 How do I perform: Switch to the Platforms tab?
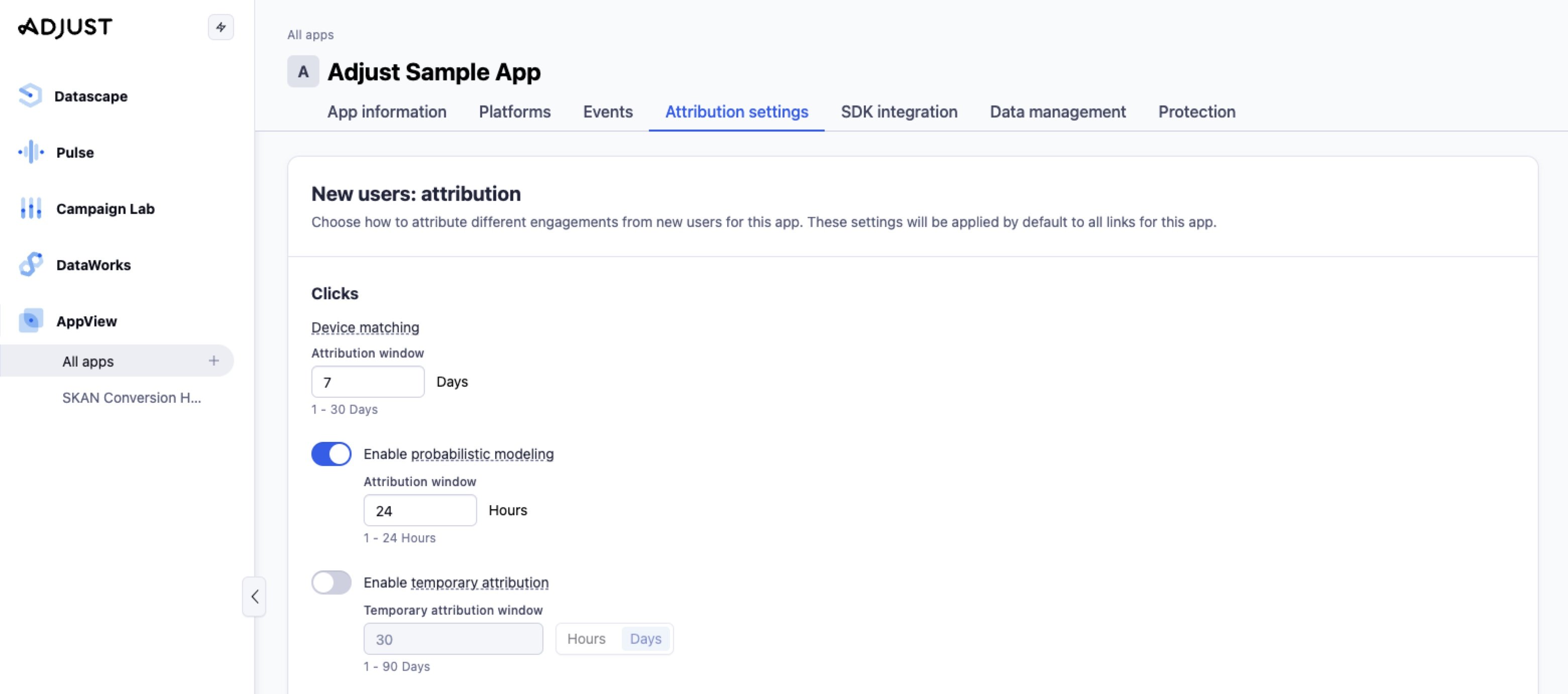click(514, 111)
